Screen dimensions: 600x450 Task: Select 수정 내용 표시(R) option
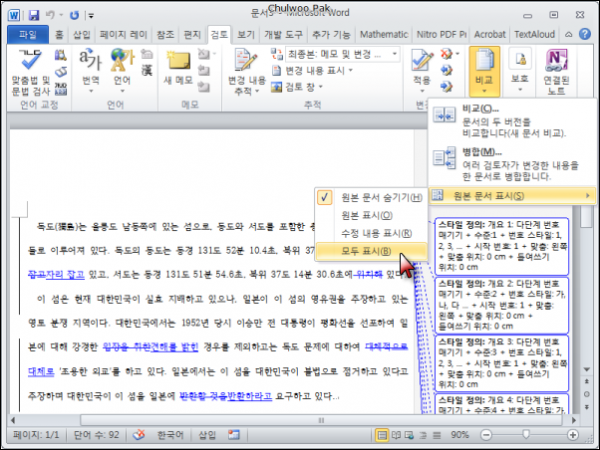[x=371, y=233]
